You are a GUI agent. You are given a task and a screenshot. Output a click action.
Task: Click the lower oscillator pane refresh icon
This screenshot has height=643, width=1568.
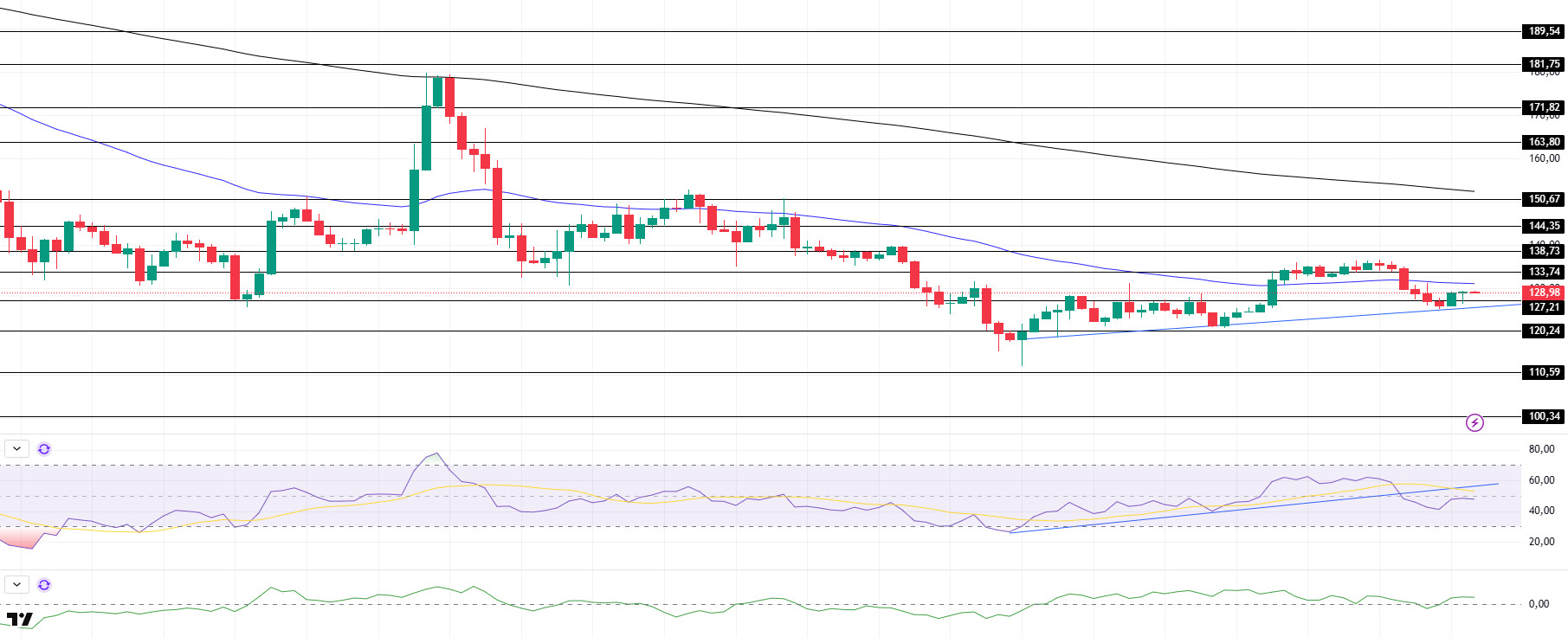tap(44, 585)
